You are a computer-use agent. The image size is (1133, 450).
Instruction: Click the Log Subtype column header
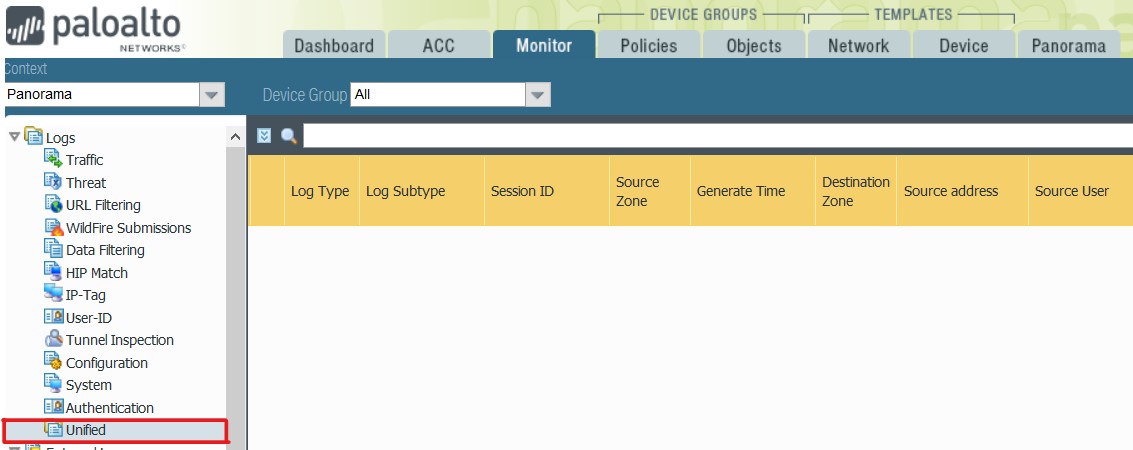pos(422,191)
